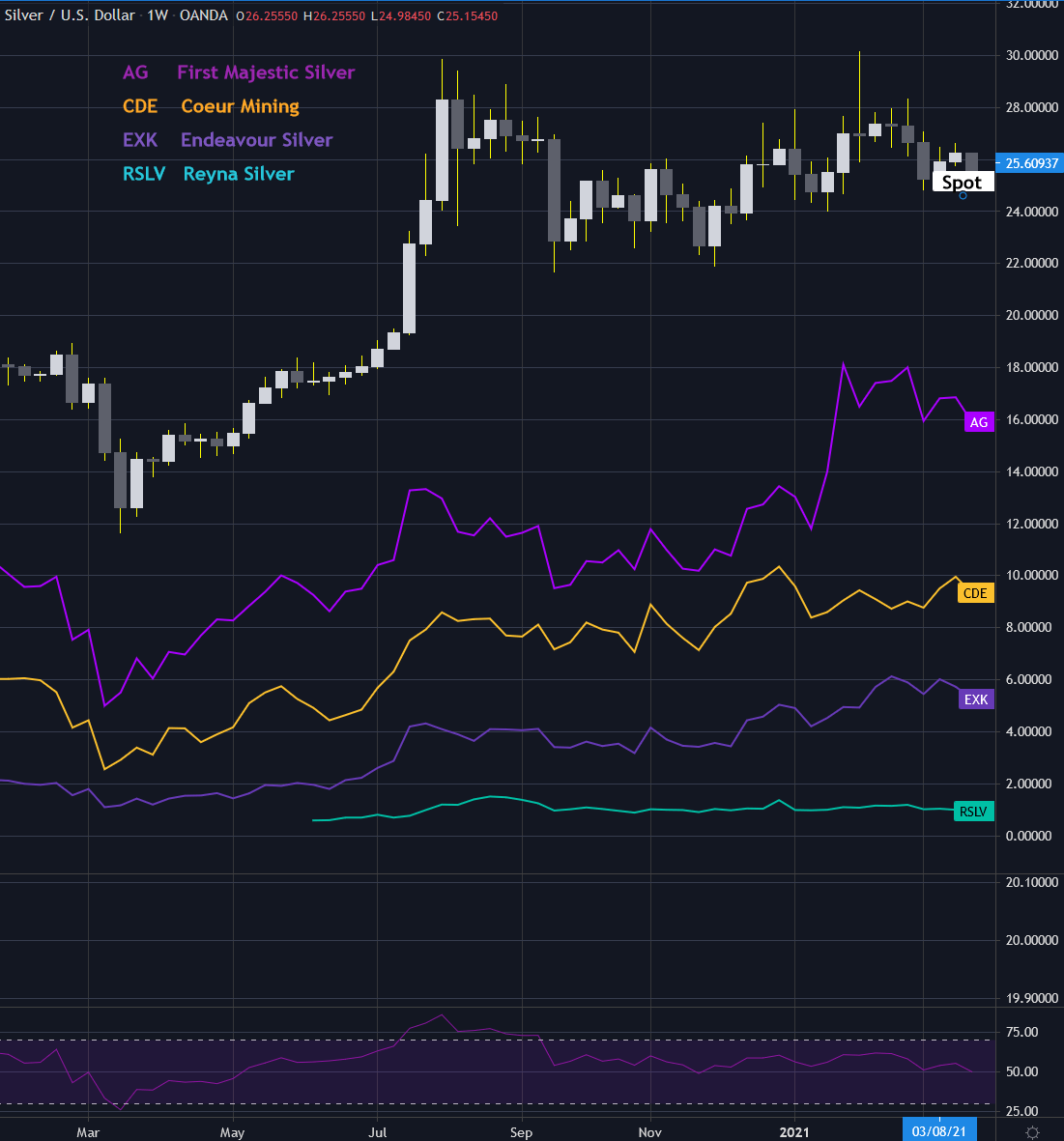
Task: Open the Silver / U.S. Dollar symbol title
Action: 70,15
